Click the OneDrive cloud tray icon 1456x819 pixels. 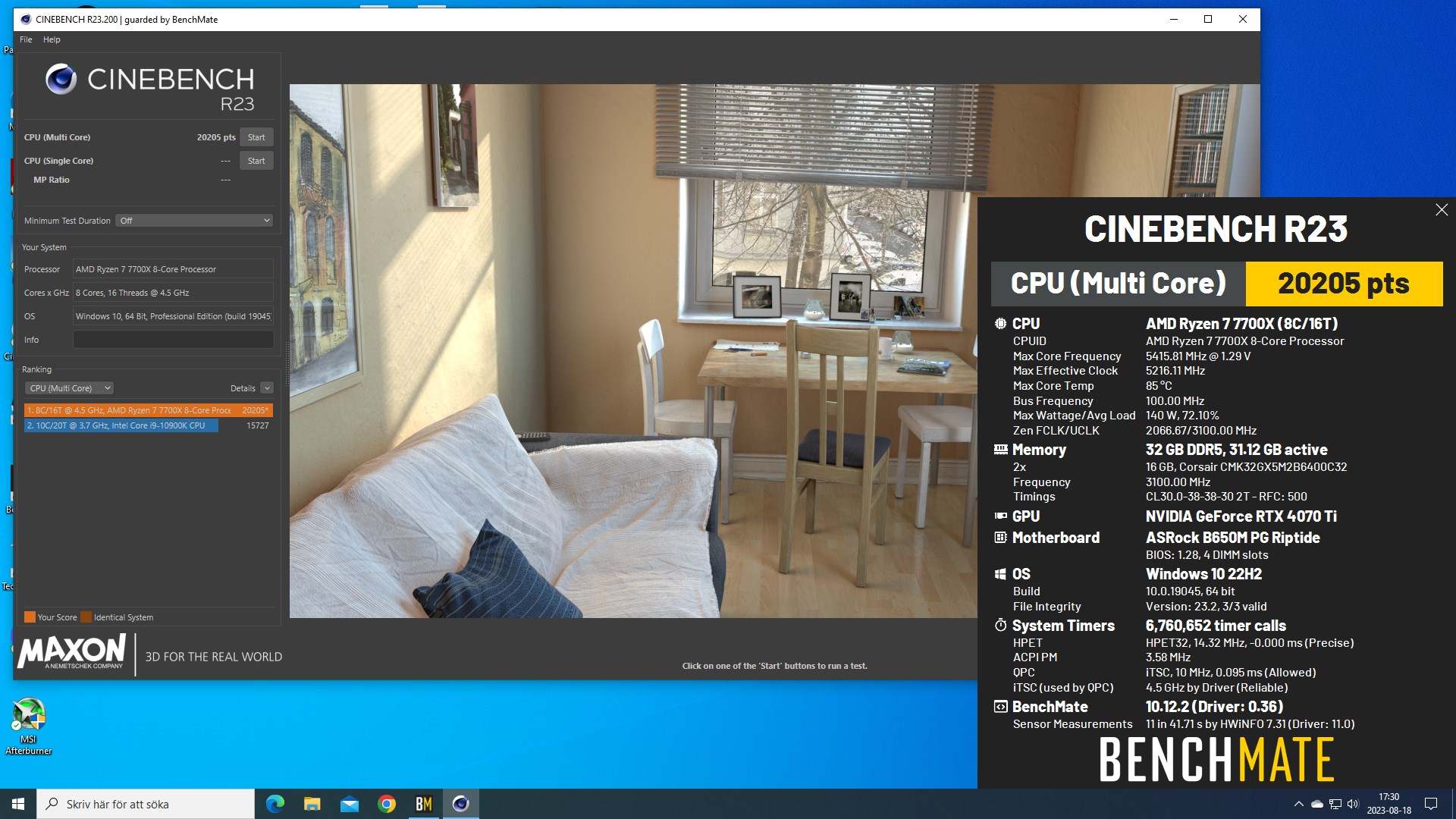(x=1317, y=804)
